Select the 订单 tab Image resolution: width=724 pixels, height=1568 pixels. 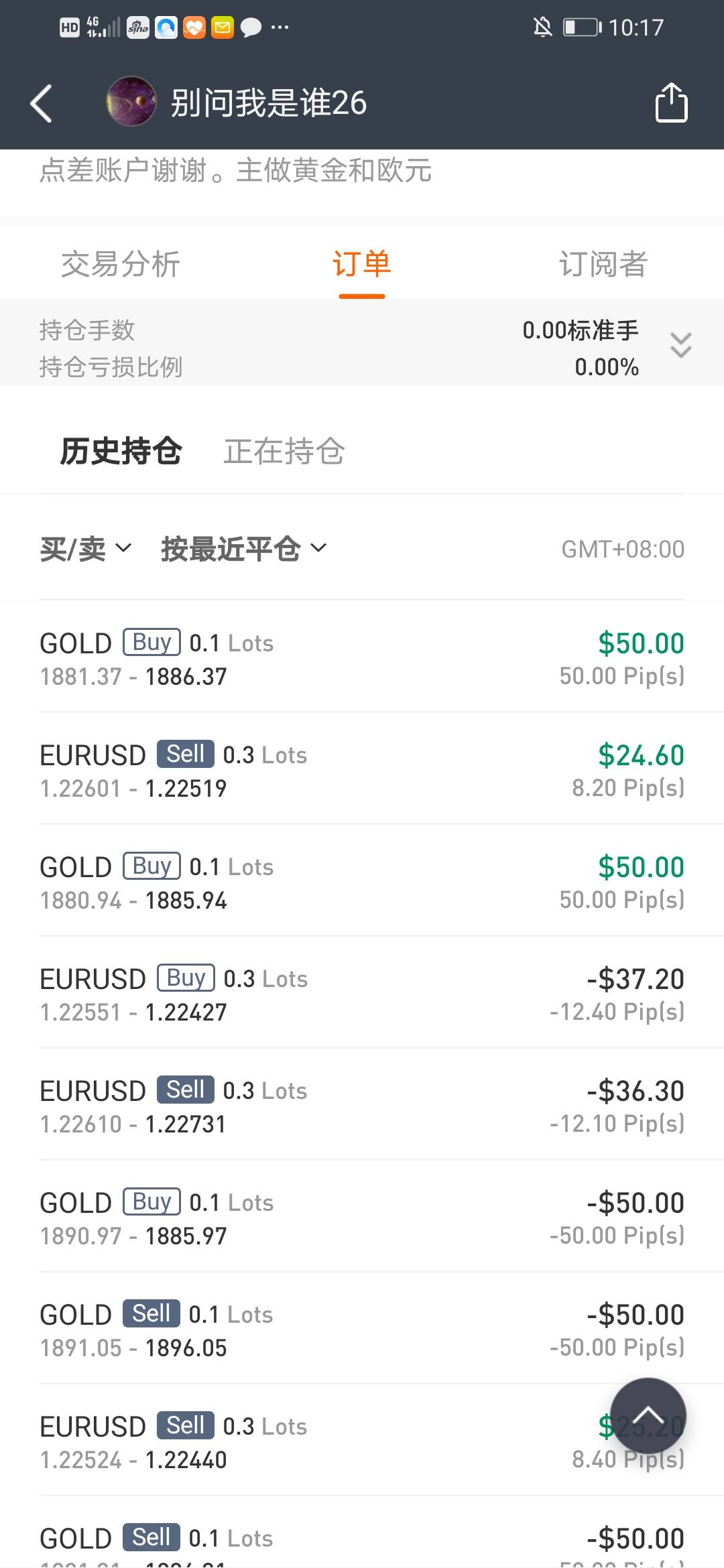point(361,264)
